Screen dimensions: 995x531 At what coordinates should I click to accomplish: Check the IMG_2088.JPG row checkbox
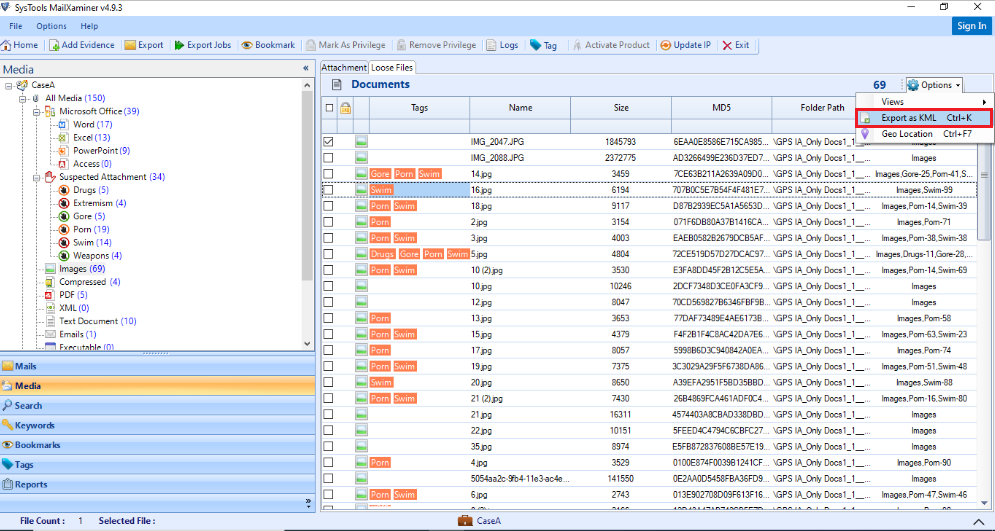coord(328,157)
